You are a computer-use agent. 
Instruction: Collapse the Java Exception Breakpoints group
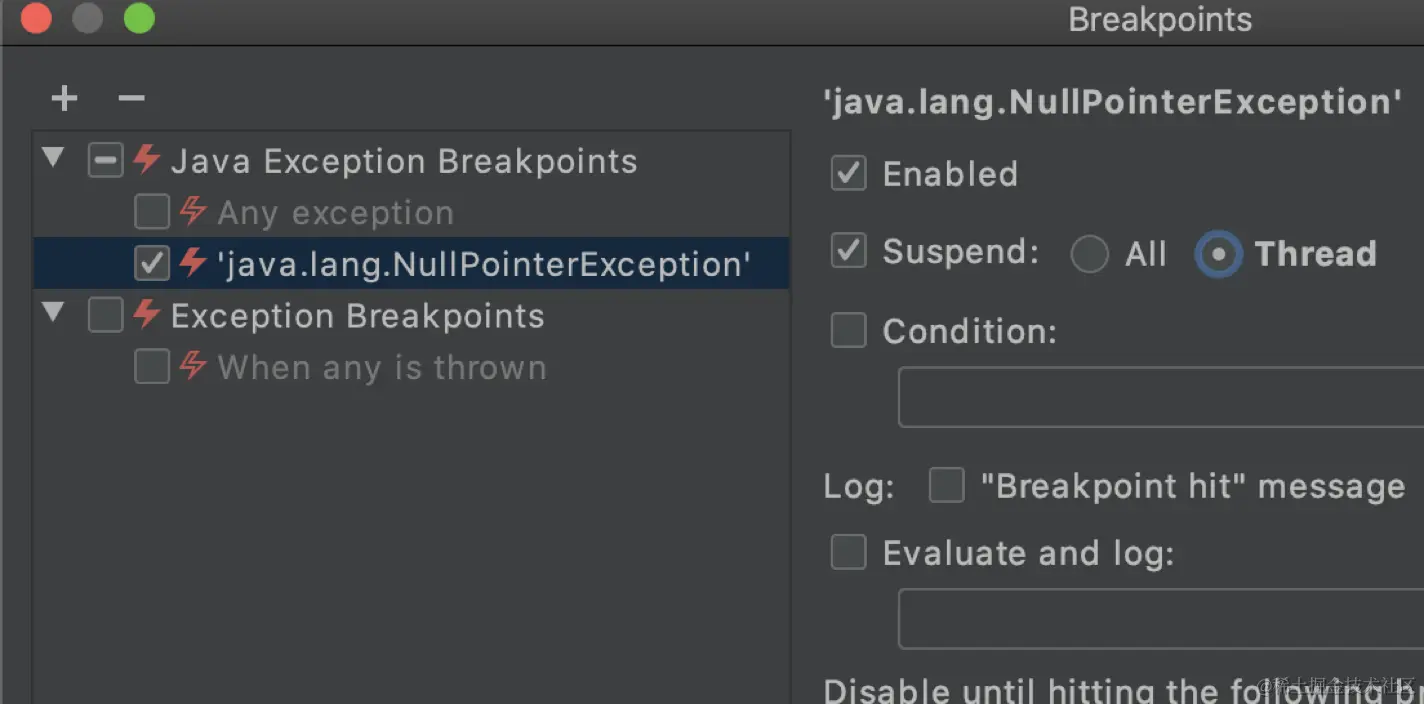click(x=53, y=158)
